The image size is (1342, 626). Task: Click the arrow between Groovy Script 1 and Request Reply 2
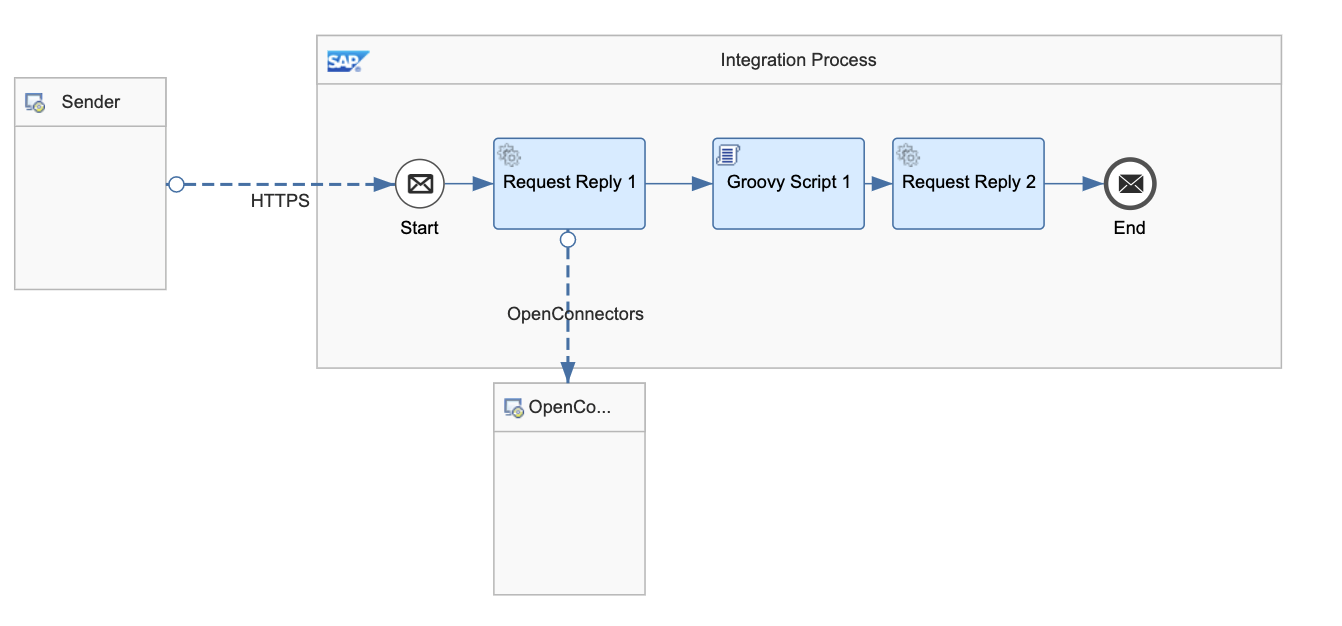878,184
